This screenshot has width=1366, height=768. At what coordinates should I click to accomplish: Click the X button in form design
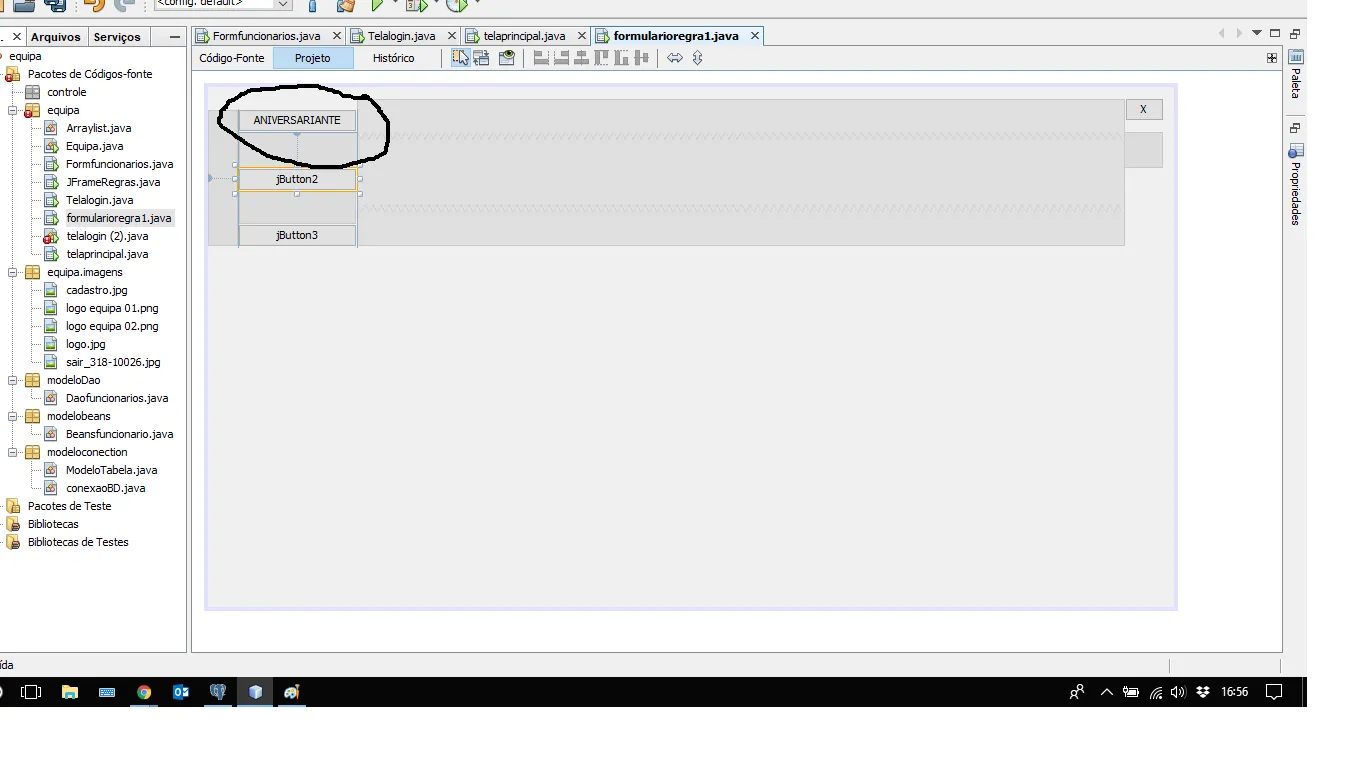(x=1143, y=110)
